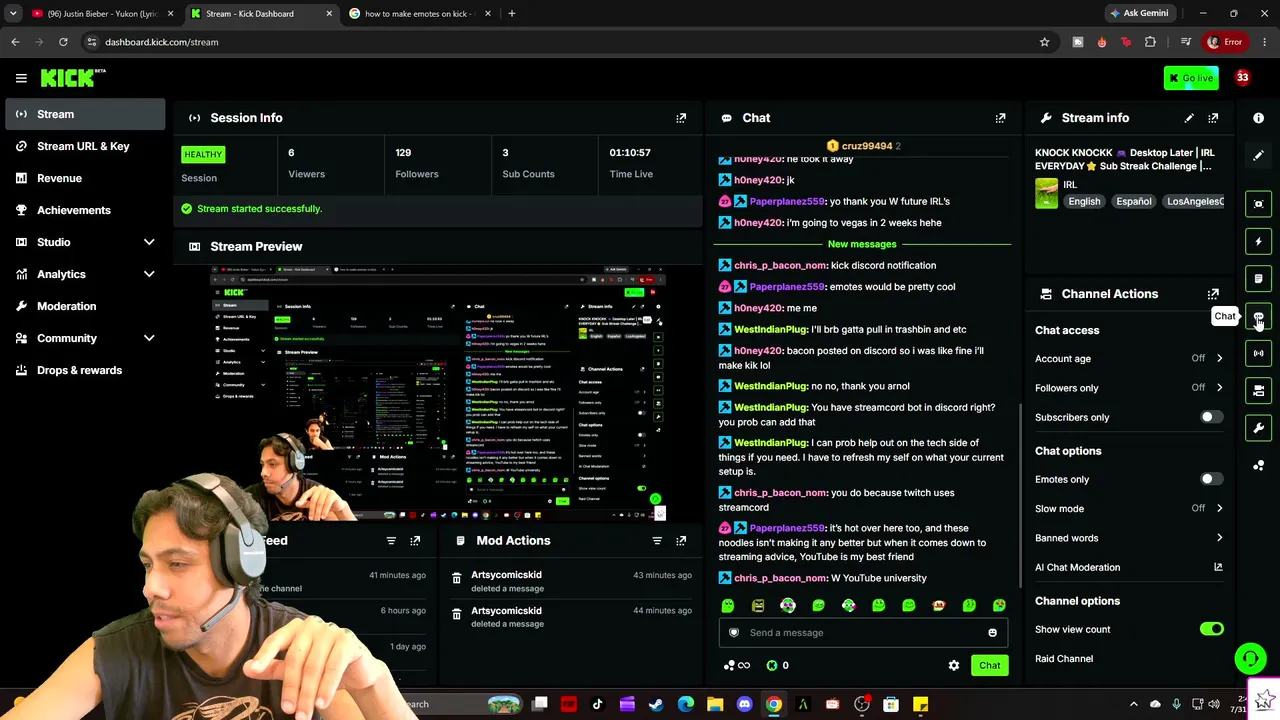Open Raid Channel option
1280x720 pixels.
pos(1064,659)
